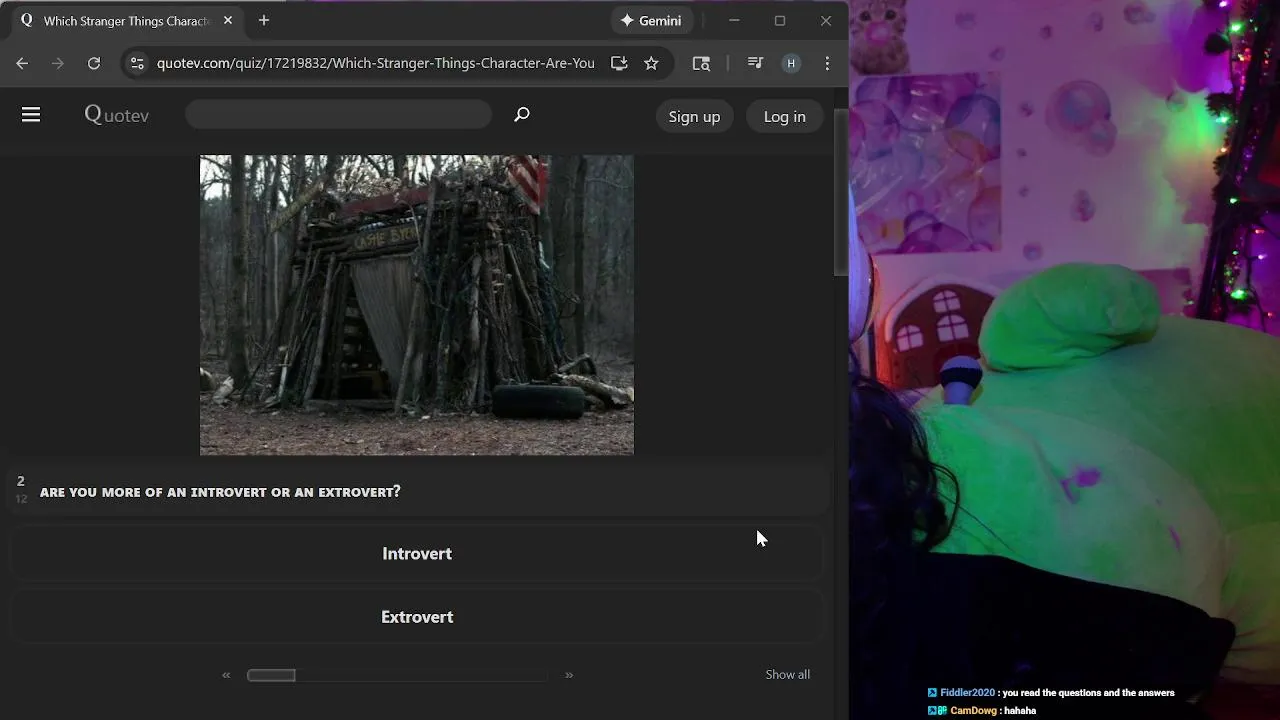Image resolution: width=1280 pixels, height=720 pixels.
Task: Go to next question with » arrow
Action: 569,675
